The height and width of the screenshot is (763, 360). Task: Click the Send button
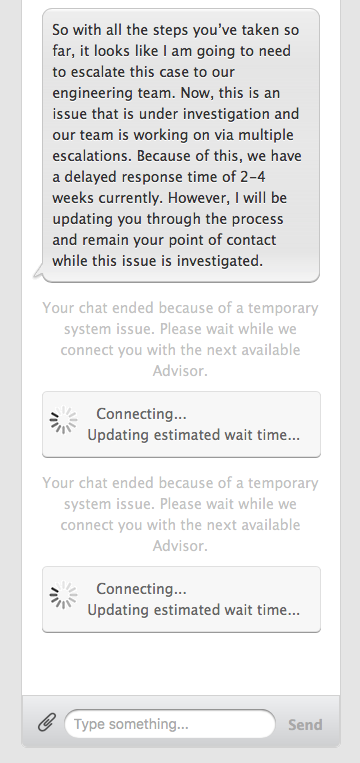pos(305,725)
